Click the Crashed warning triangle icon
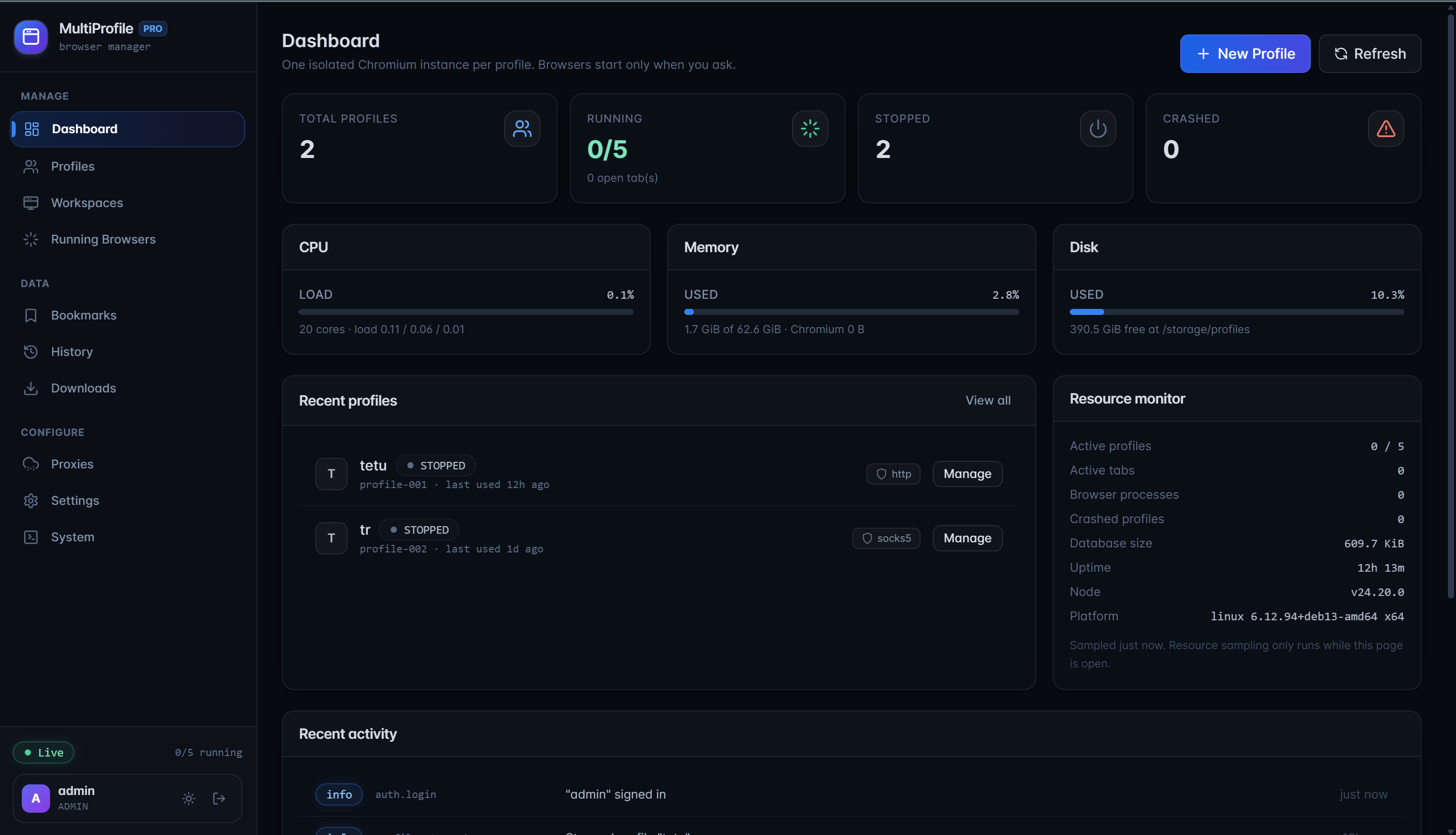Image resolution: width=1456 pixels, height=835 pixels. pyautogui.click(x=1386, y=129)
